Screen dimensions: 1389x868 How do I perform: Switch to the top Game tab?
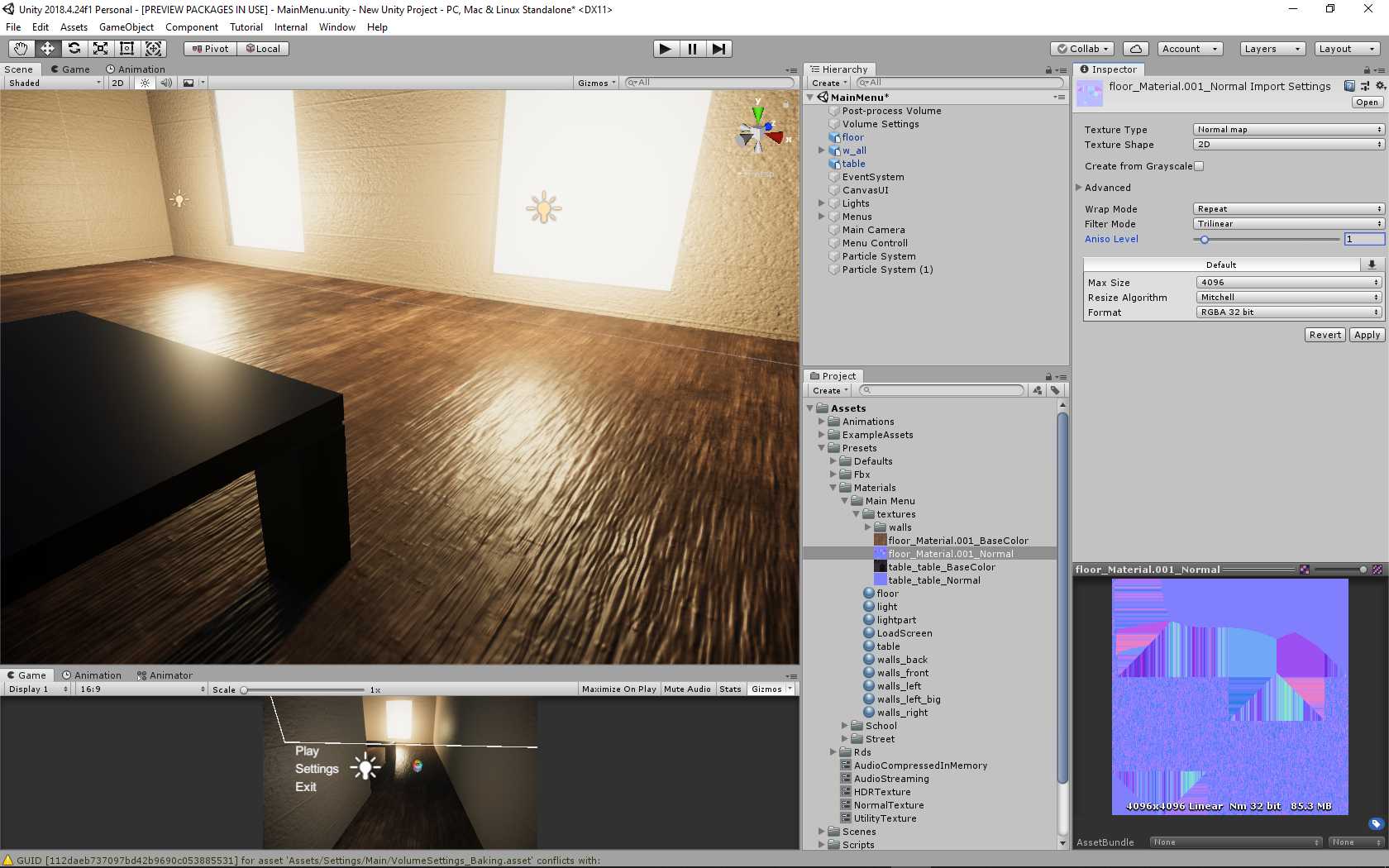[x=70, y=69]
